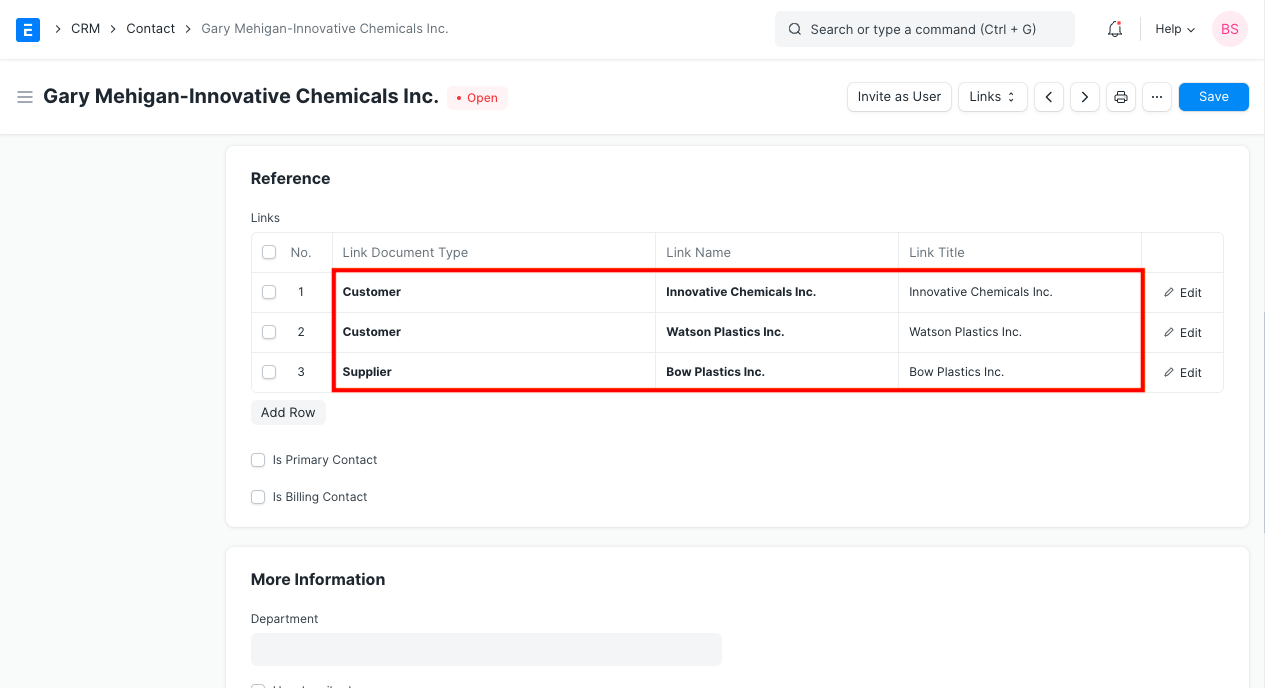Screen dimensions: 1265x688
Task: Click the Department input field
Action: tap(486, 649)
